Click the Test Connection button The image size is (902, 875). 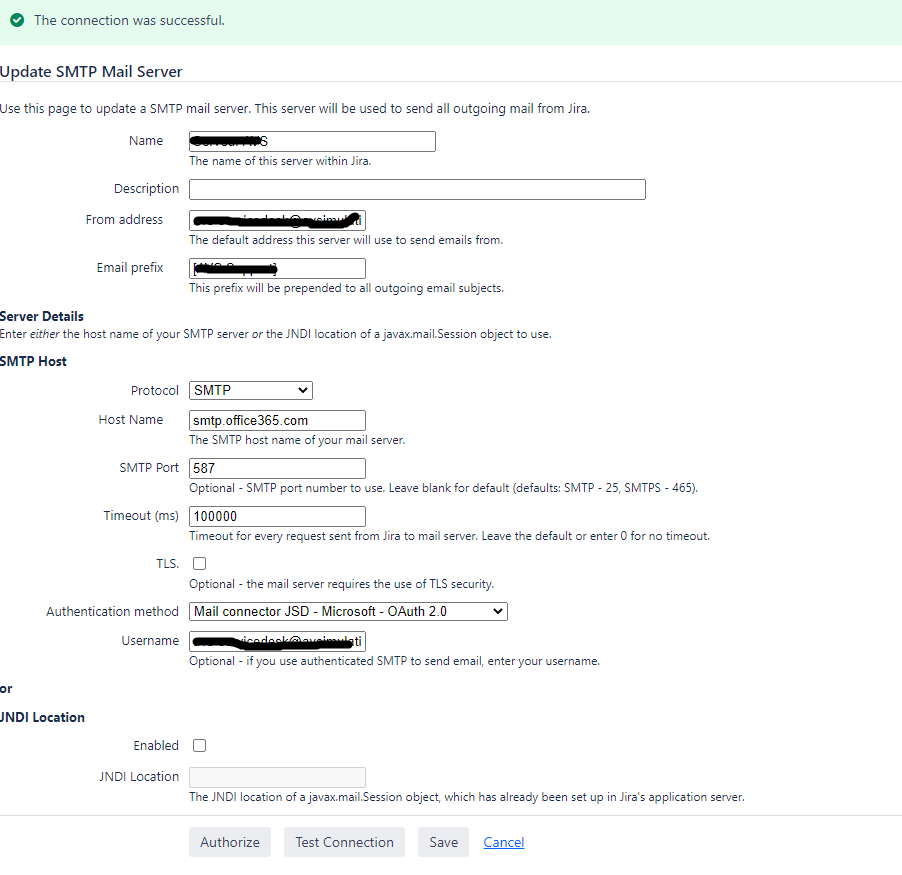coord(344,842)
